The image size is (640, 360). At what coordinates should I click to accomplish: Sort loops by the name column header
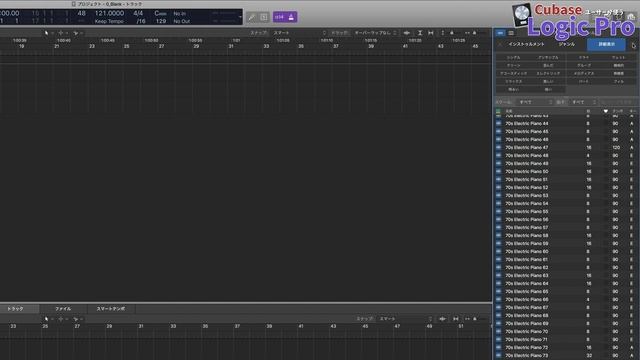[509, 111]
